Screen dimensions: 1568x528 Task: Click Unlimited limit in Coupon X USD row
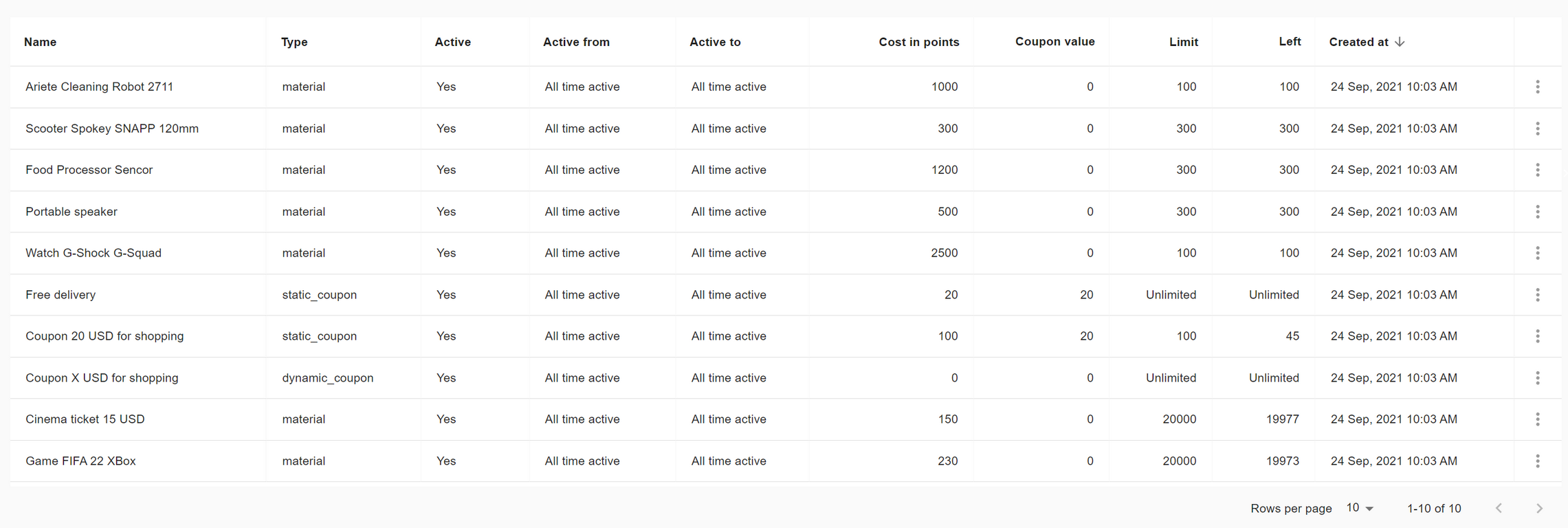tap(1171, 378)
